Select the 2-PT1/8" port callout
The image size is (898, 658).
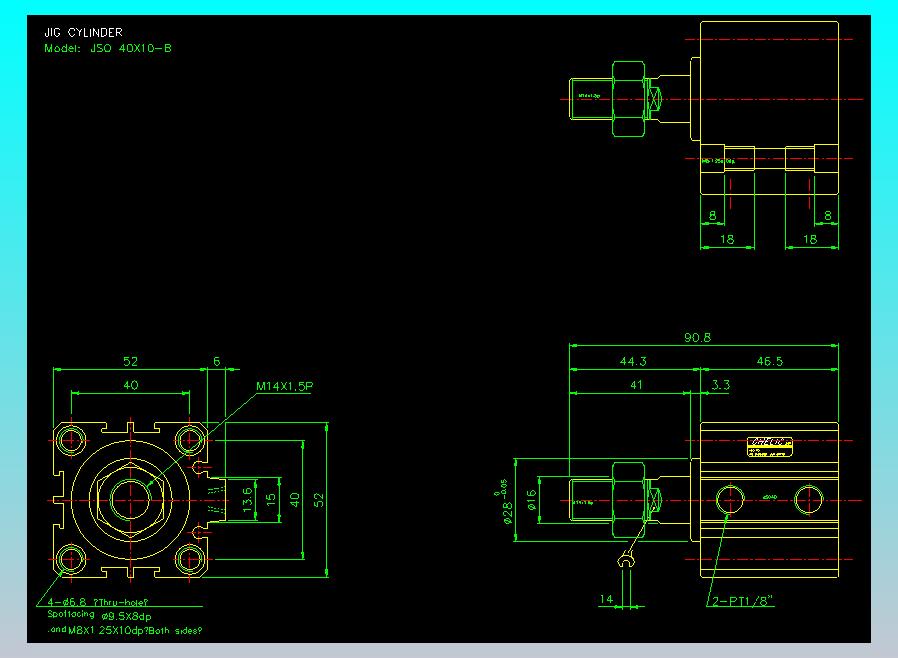tap(743, 601)
